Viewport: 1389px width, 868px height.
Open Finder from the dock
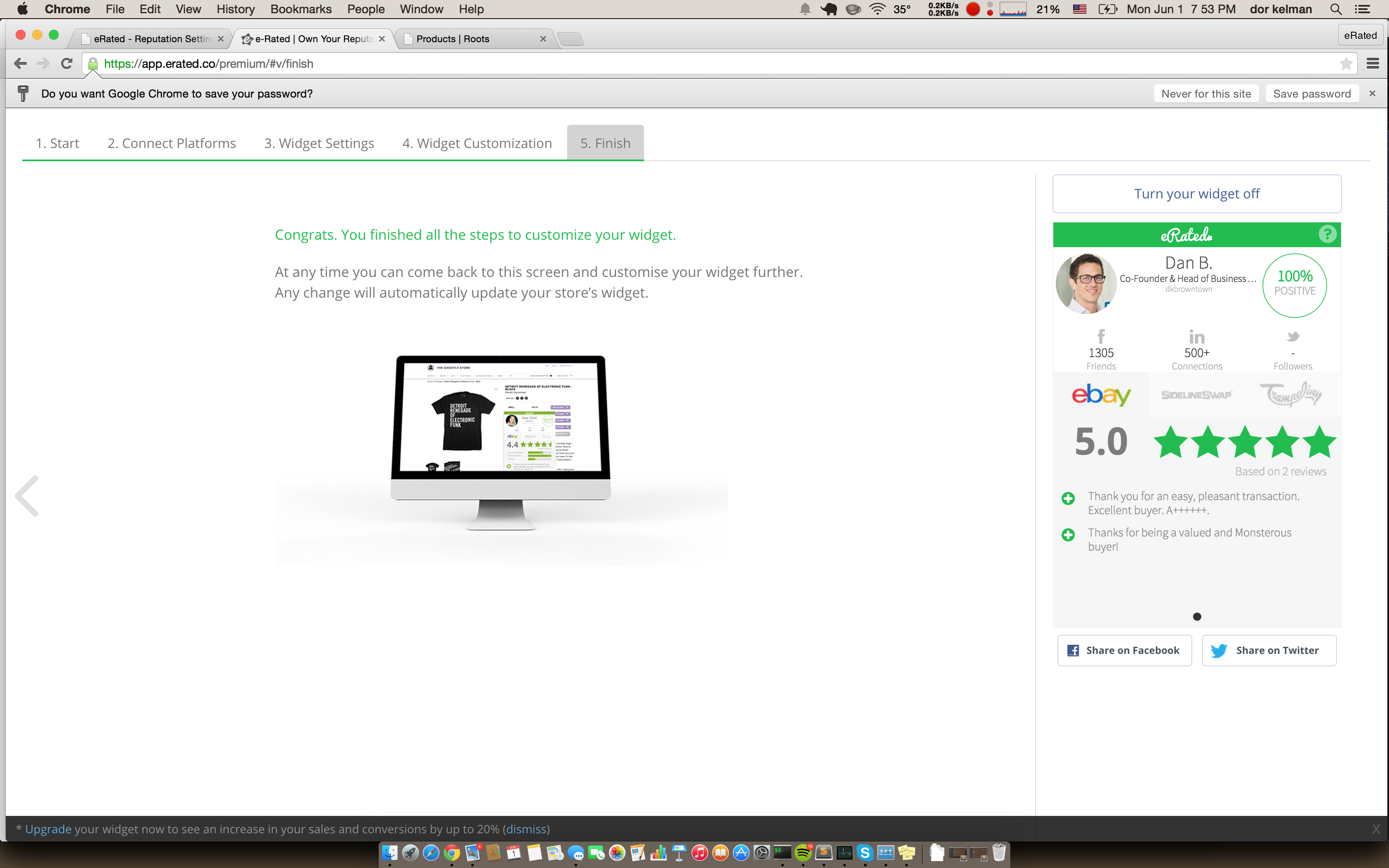[x=390, y=853]
